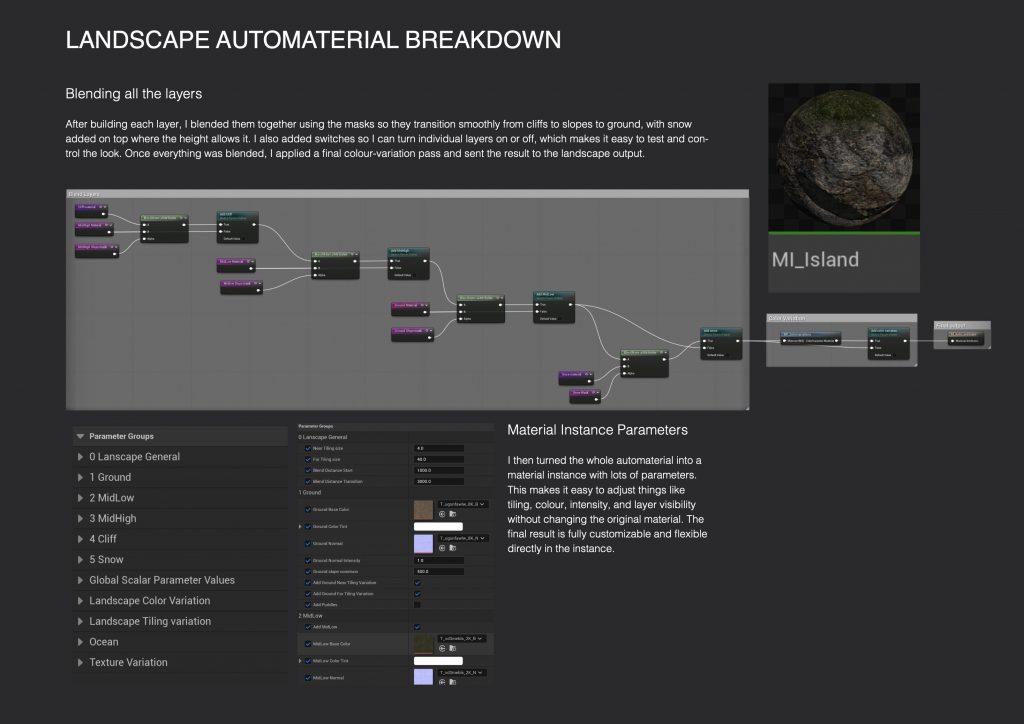The height and width of the screenshot is (724, 1024).
Task: Select the Ground Material purple node
Action: (x=410, y=304)
